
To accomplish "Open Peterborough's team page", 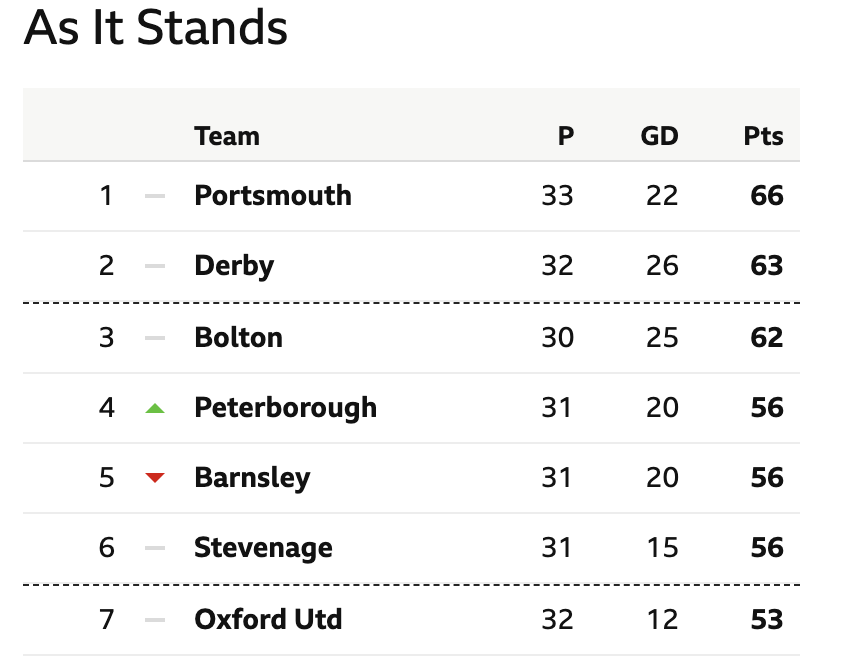I will click(285, 408).
